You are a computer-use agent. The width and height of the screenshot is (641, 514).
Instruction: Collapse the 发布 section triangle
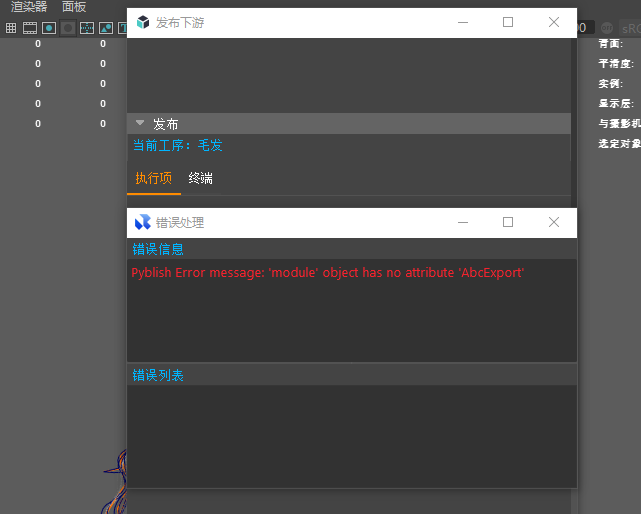pos(140,123)
